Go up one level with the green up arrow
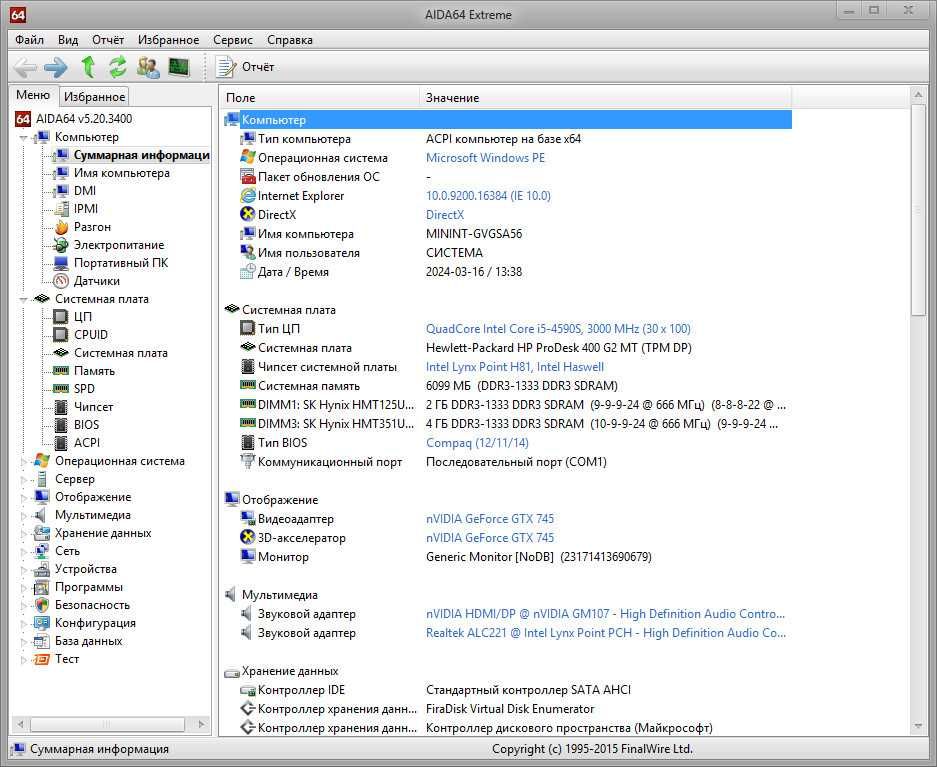The height and width of the screenshot is (767, 937). pos(88,67)
